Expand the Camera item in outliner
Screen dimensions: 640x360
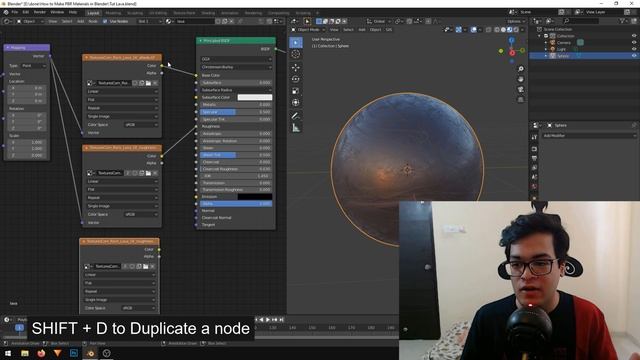(546, 42)
